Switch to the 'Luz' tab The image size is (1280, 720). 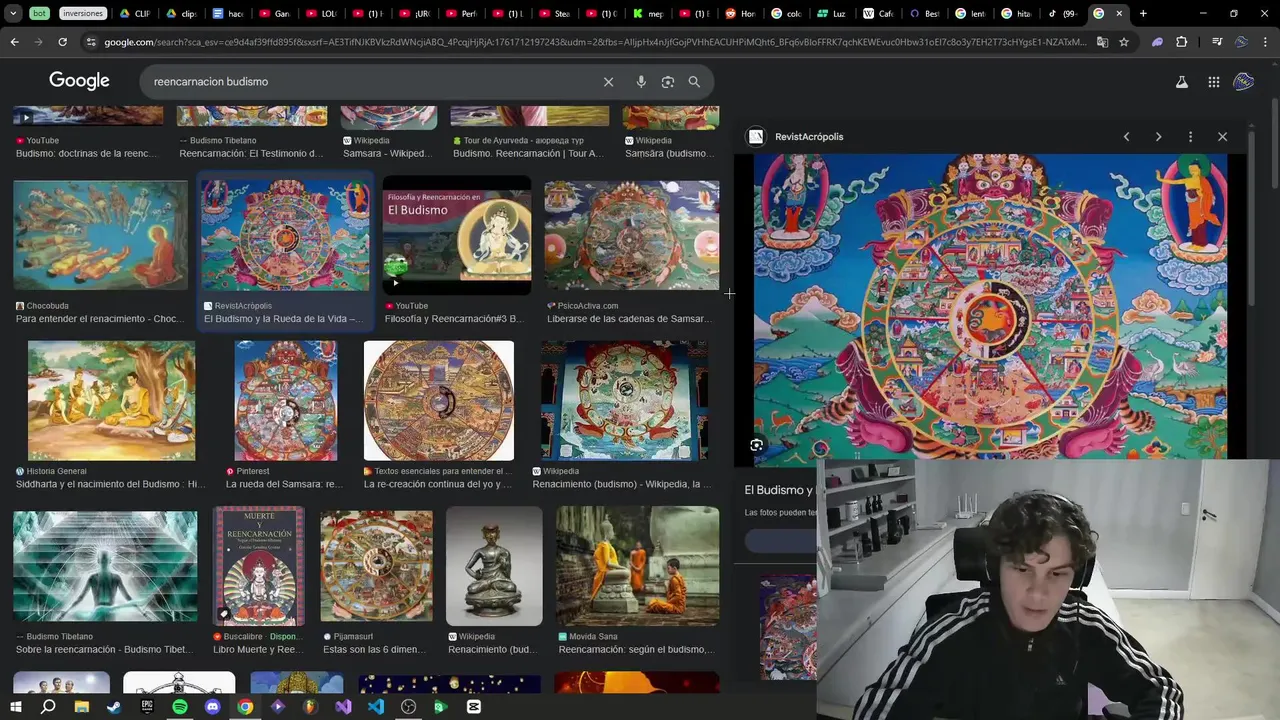click(x=832, y=14)
